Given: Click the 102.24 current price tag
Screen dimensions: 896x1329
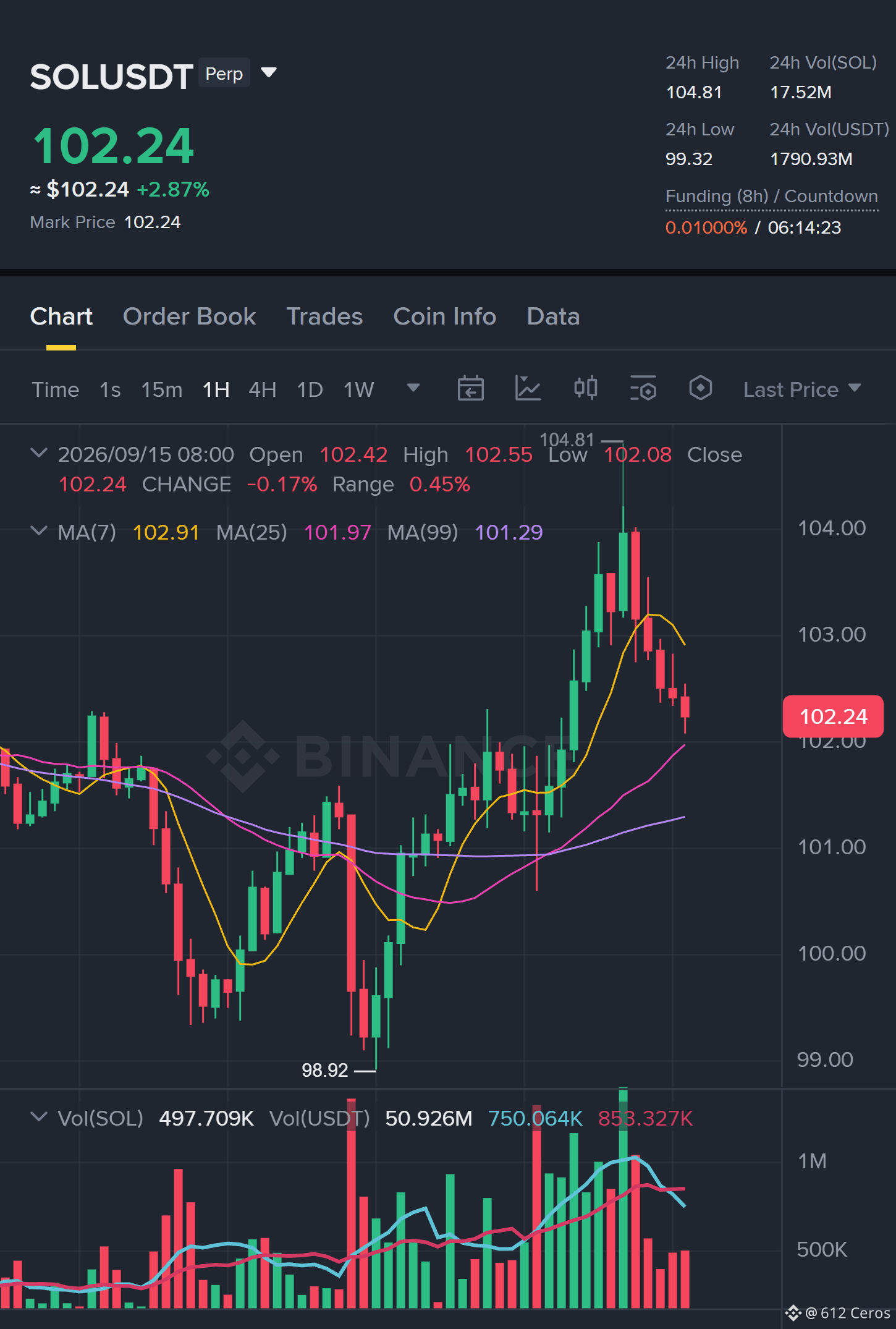Looking at the screenshot, I should [833, 716].
